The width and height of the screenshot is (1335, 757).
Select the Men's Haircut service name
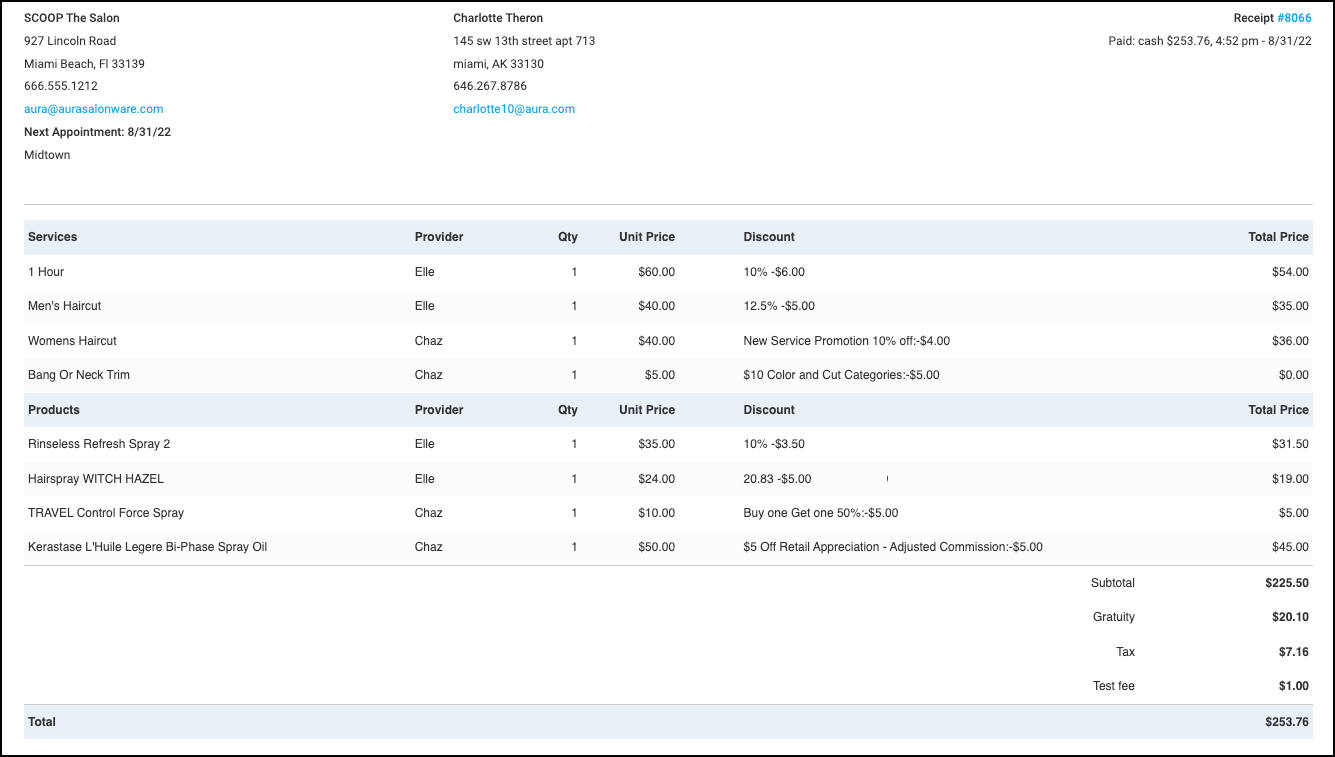pyautogui.click(x=64, y=306)
